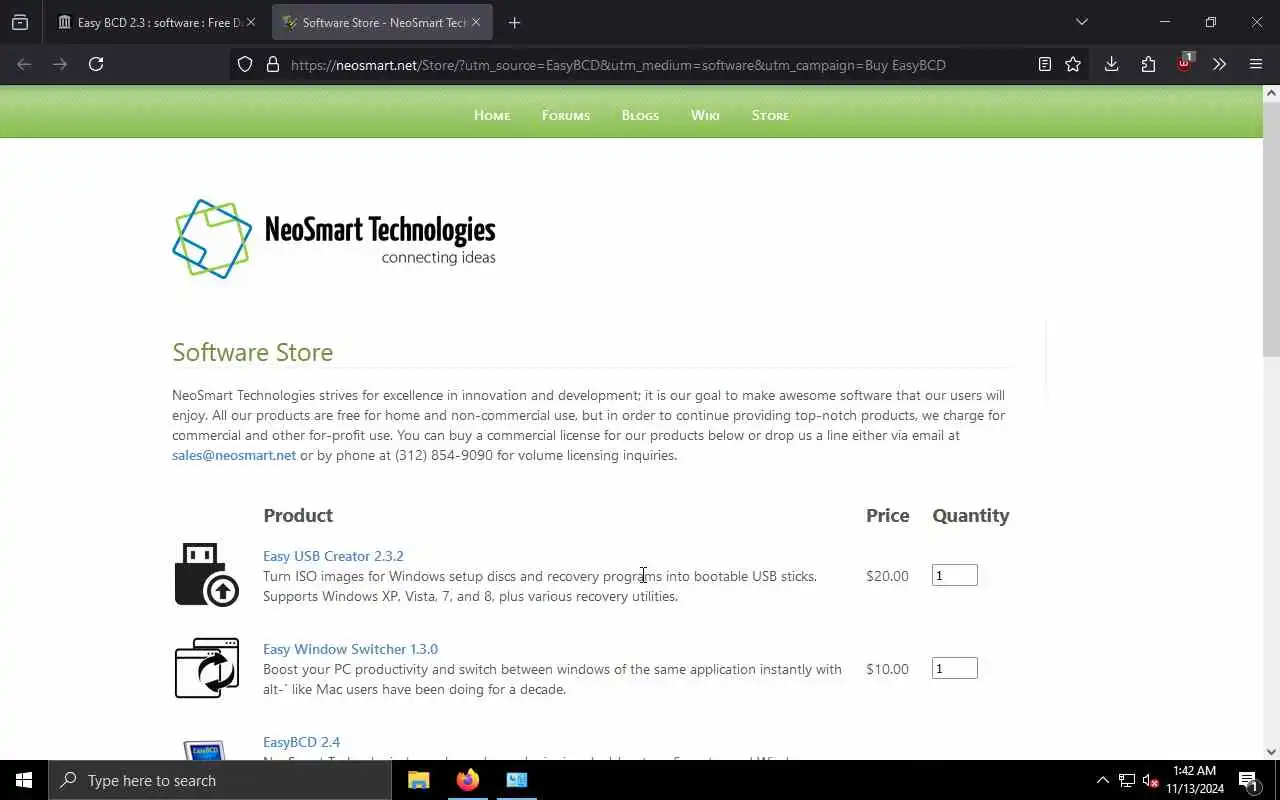Click the NeoSmart Technologies logo
Screen dimensions: 1280x800
pos(334,238)
